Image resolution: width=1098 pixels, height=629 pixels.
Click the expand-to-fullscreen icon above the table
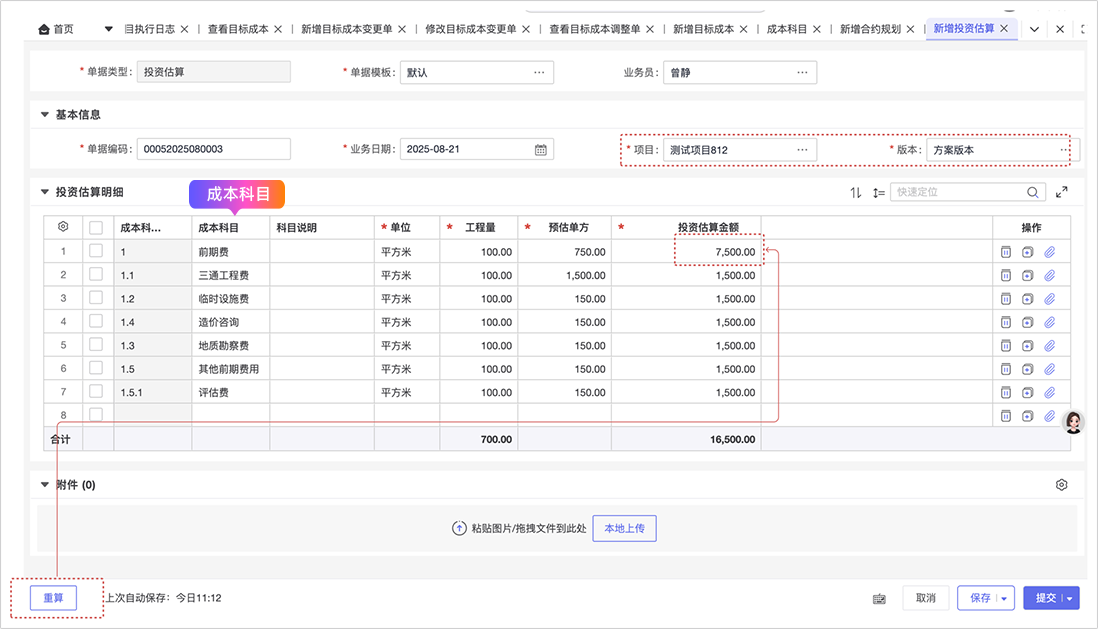1062,192
